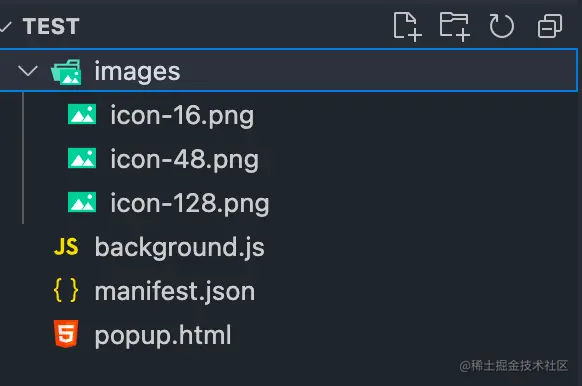582x386 pixels.
Task: Click the New File icon
Action: (x=407, y=26)
